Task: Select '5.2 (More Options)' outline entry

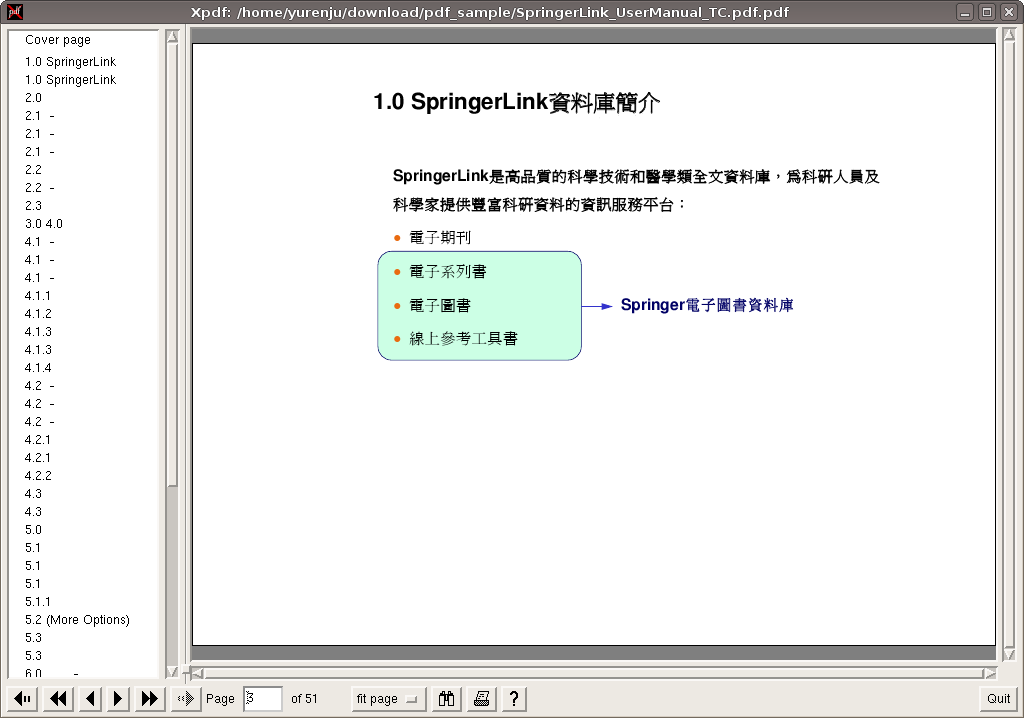Action: 77,620
